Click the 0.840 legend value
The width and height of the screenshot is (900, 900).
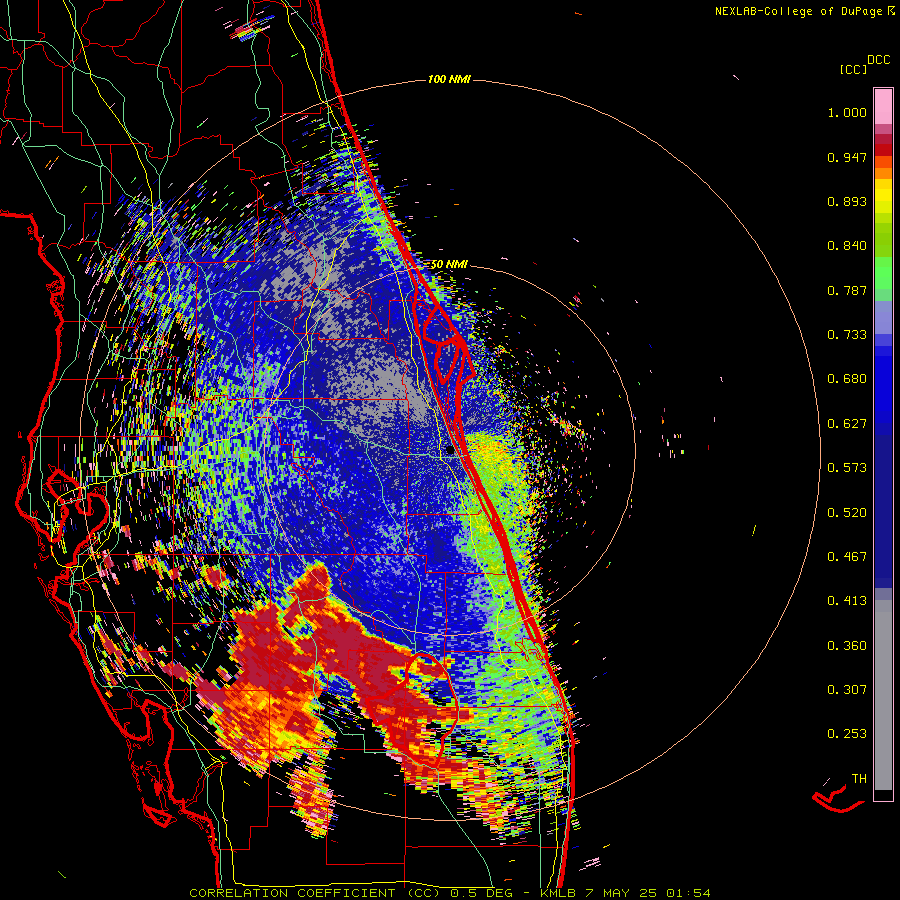coord(847,246)
